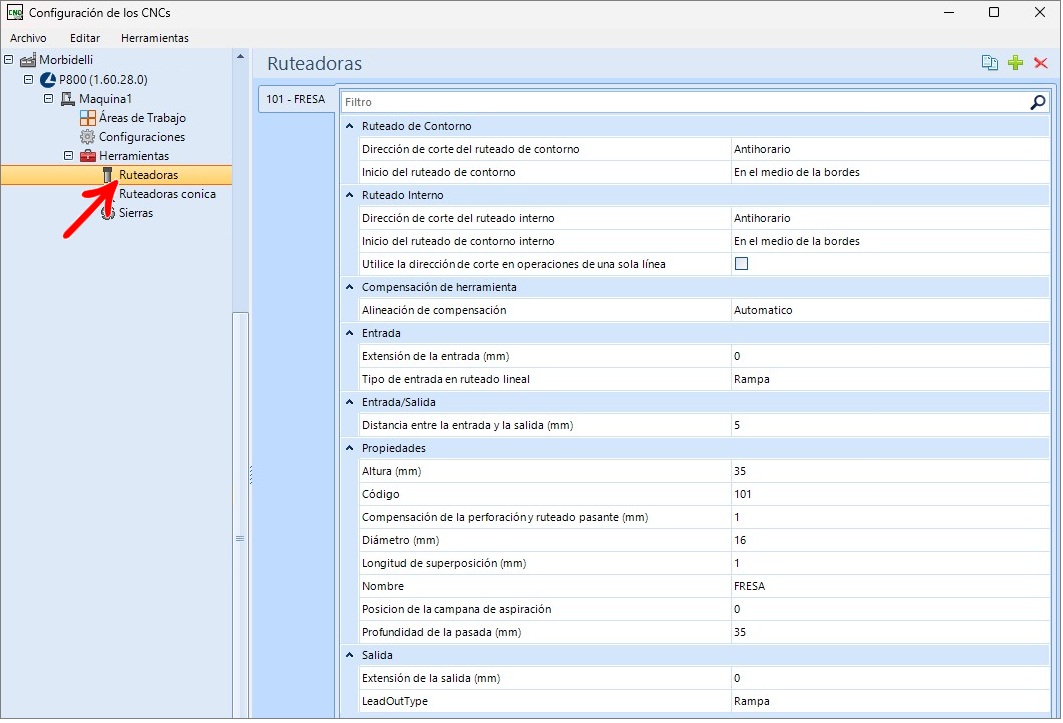Open the Herramientas menu
Viewport: 1063px width, 723px height.
[x=155, y=38]
